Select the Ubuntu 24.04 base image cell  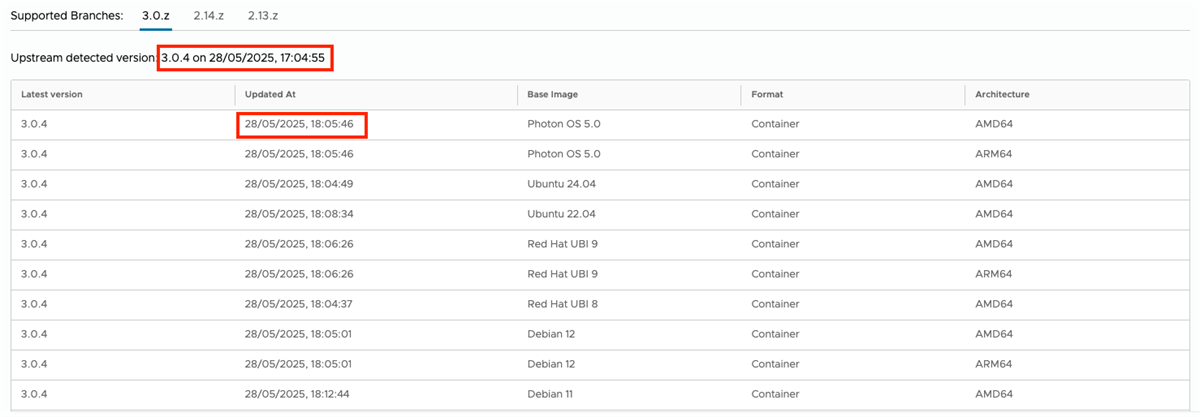tap(561, 184)
